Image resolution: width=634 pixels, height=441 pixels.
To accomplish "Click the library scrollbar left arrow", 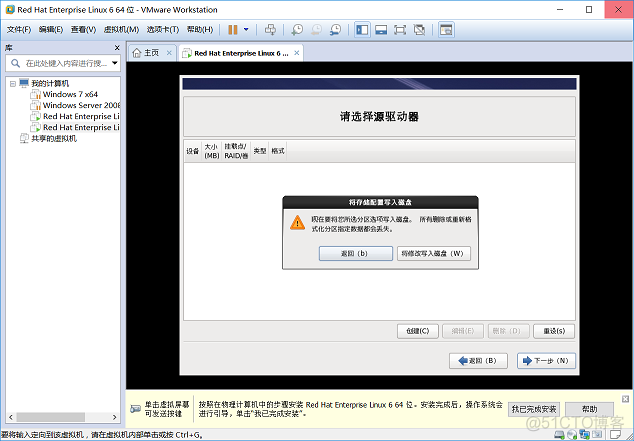I will point(11,417).
